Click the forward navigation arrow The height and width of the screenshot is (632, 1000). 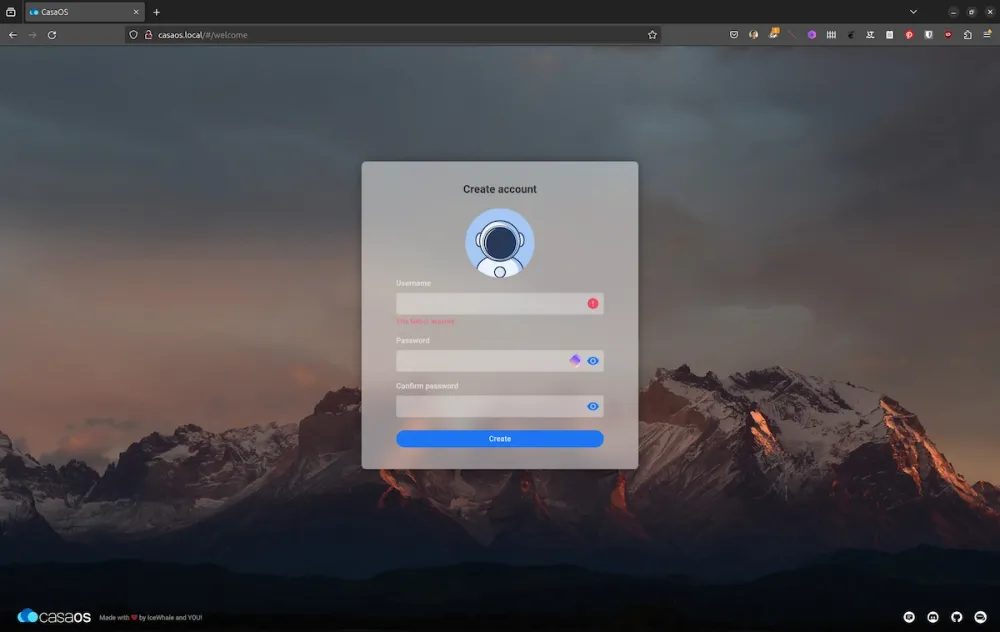pos(33,35)
